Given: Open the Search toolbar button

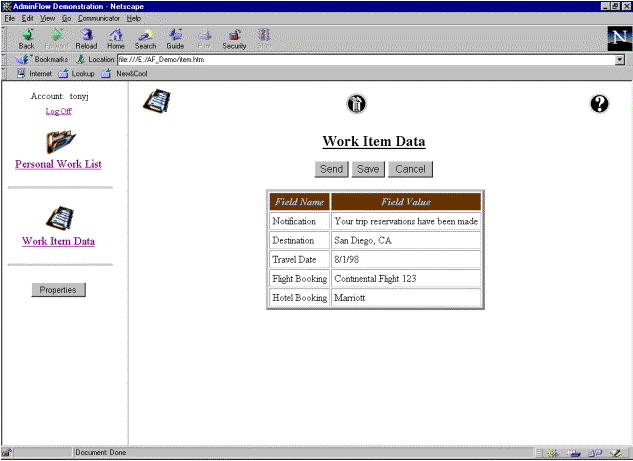Looking at the screenshot, I should click(x=146, y=38).
